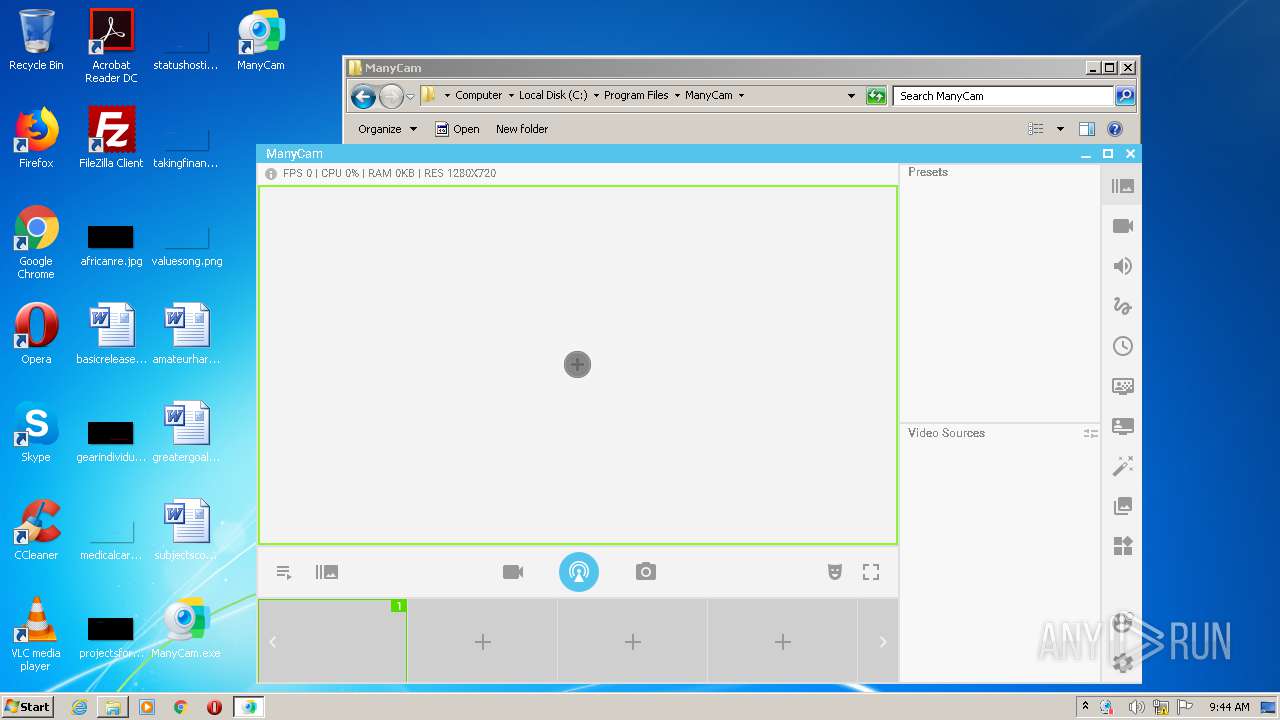Change the view with Explorer view icon
This screenshot has width=1280, height=720.
(1036, 129)
